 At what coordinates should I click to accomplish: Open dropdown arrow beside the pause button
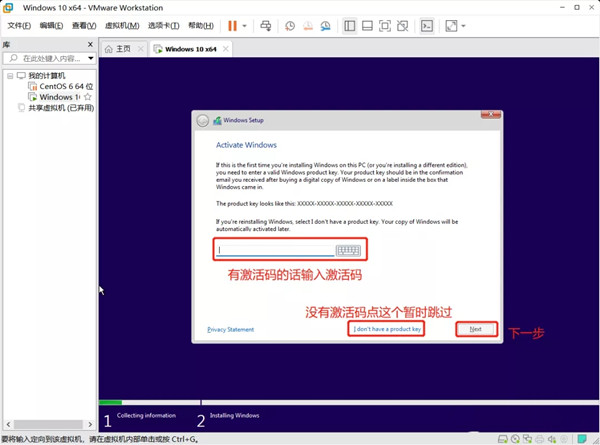pyautogui.click(x=245, y=25)
